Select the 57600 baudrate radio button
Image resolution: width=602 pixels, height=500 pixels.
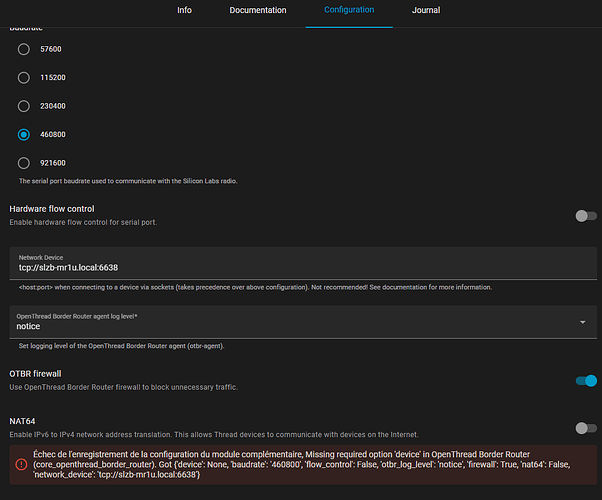pos(24,48)
